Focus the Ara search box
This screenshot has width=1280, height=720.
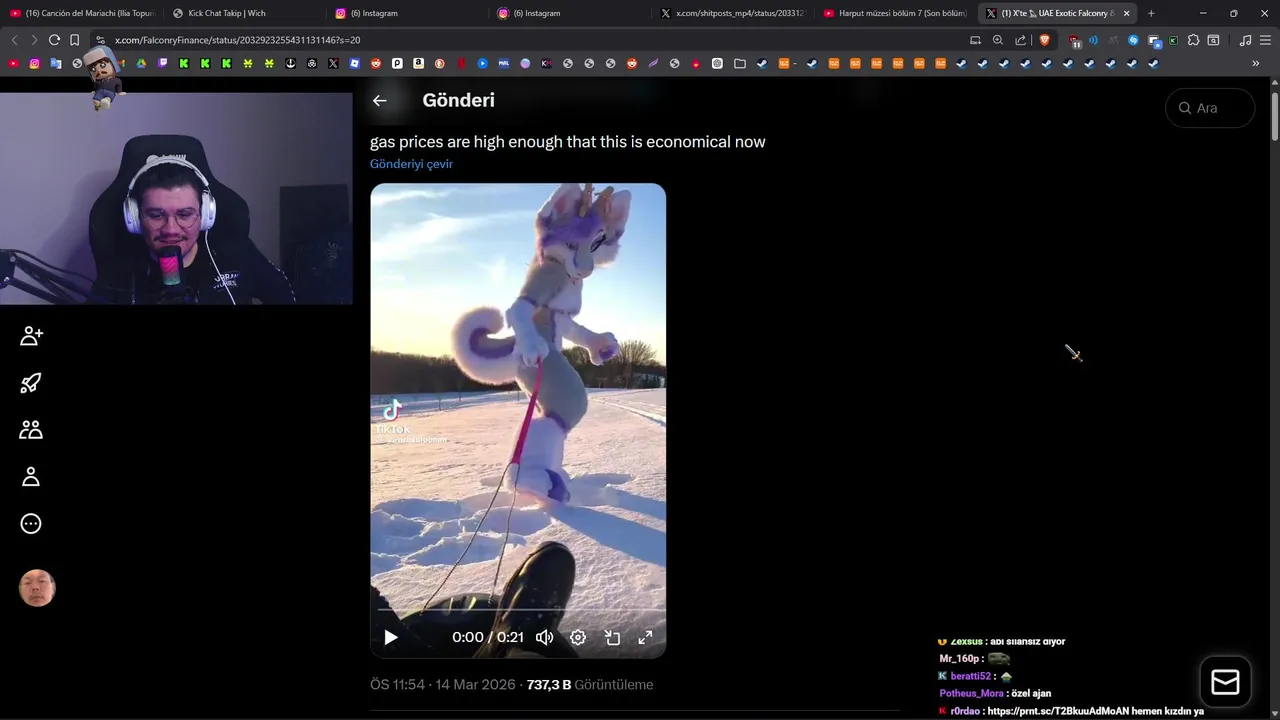pyautogui.click(x=1210, y=108)
